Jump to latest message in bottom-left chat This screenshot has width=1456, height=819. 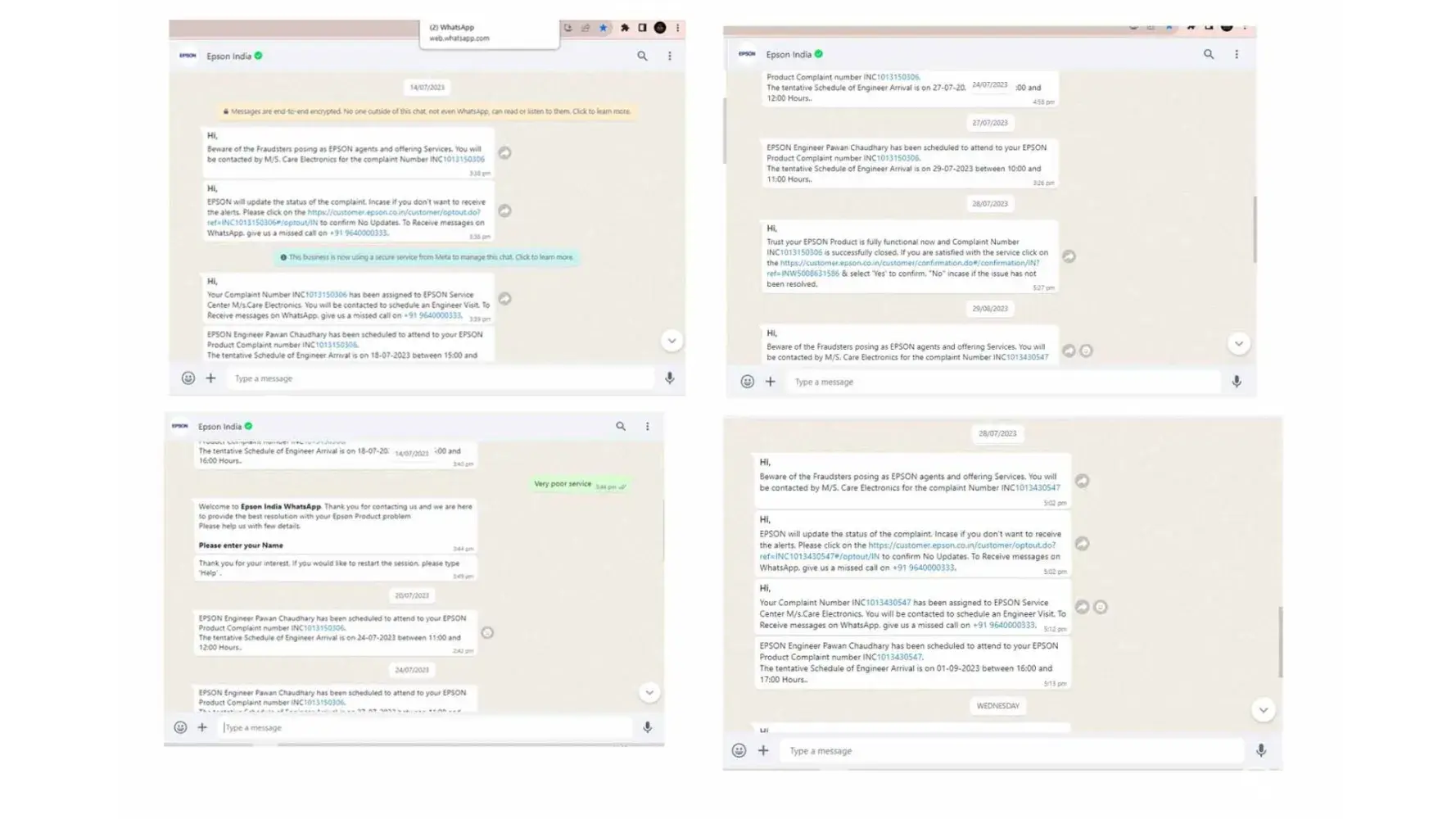[649, 693]
